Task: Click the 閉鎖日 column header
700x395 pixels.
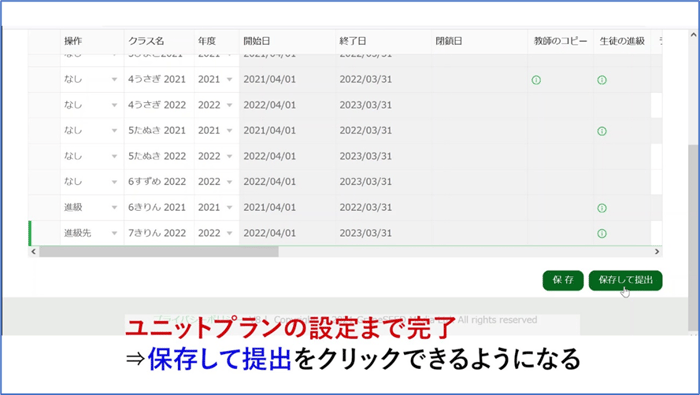Action: pos(479,41)
